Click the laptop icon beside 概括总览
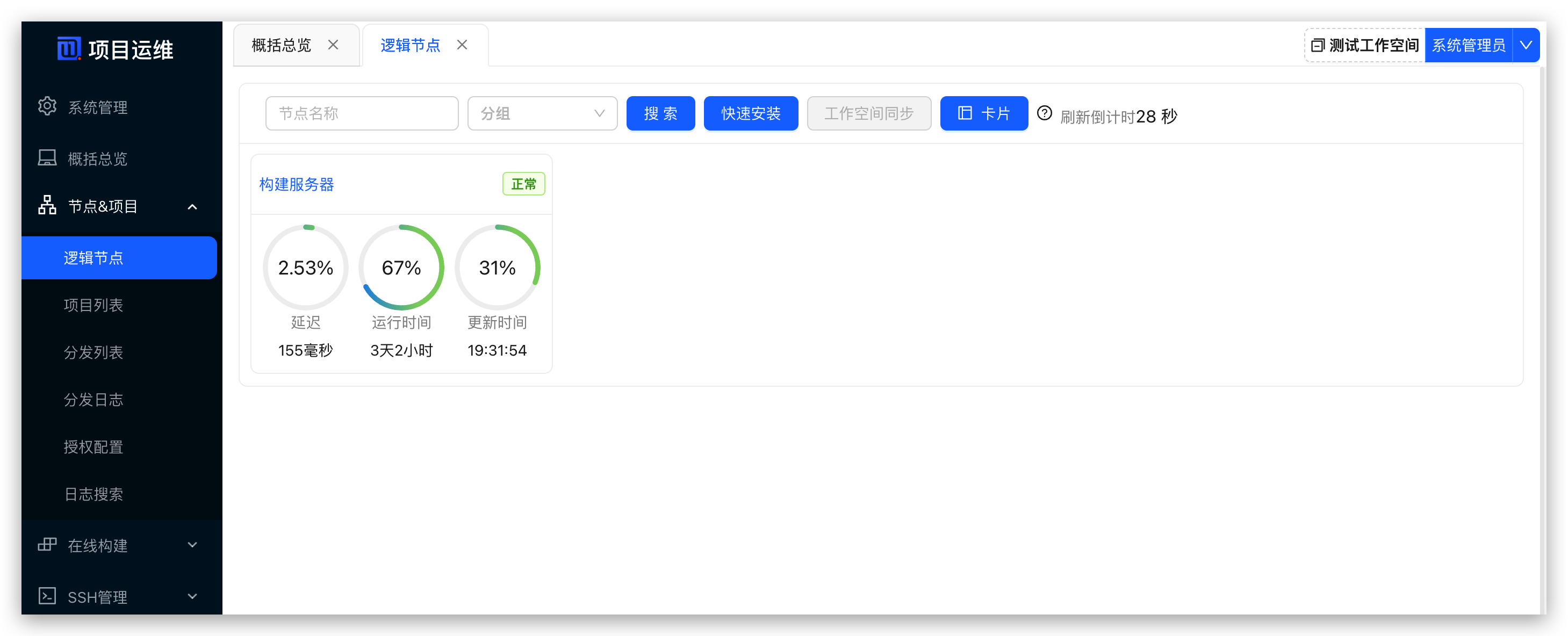 (x=47, y=158)
